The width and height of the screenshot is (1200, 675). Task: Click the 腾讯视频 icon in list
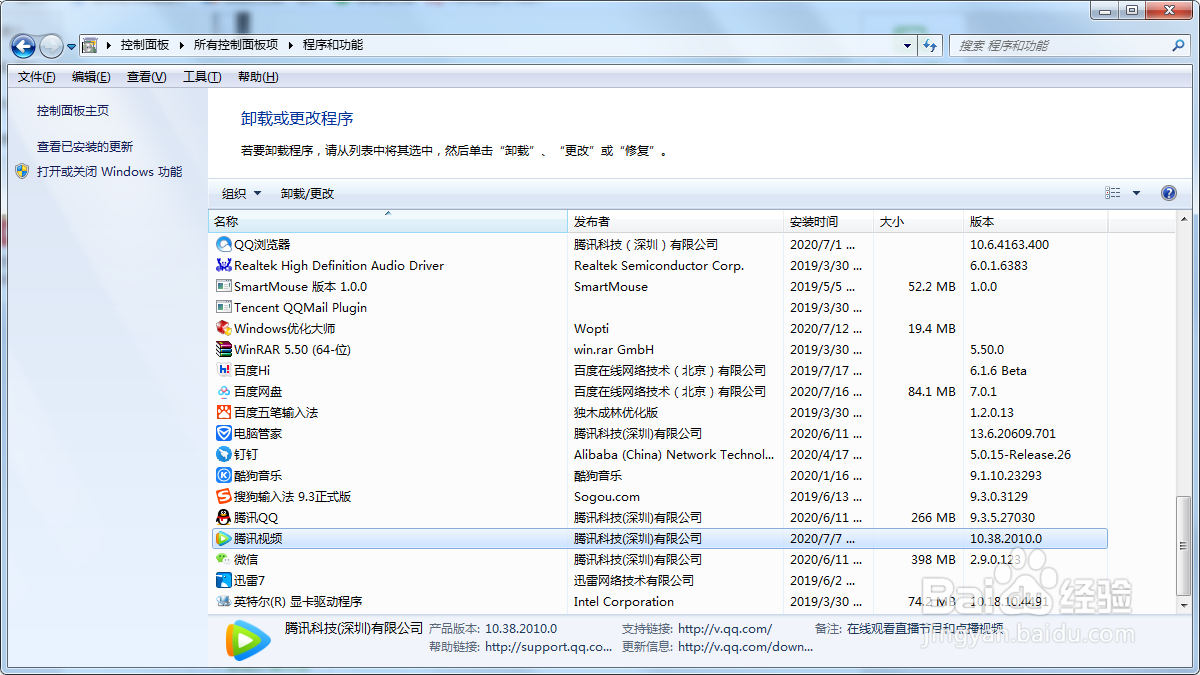224,538
